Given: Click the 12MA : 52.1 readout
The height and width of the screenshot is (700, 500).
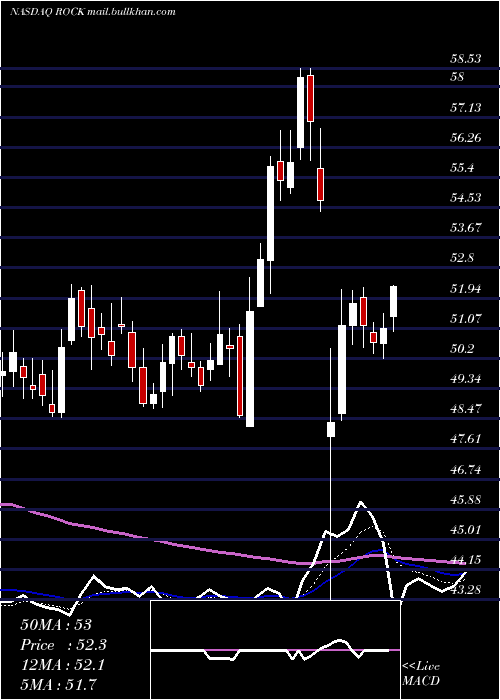Looking at the screenshot, I should pyautogui.click(x=63, y=665).
